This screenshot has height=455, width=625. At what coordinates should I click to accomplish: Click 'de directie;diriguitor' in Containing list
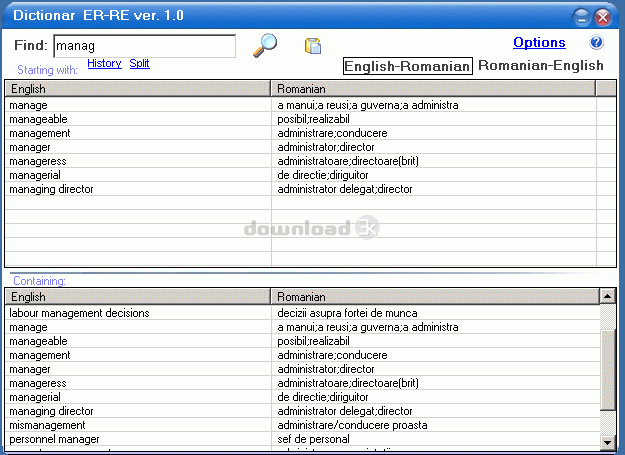coord(322,397)
